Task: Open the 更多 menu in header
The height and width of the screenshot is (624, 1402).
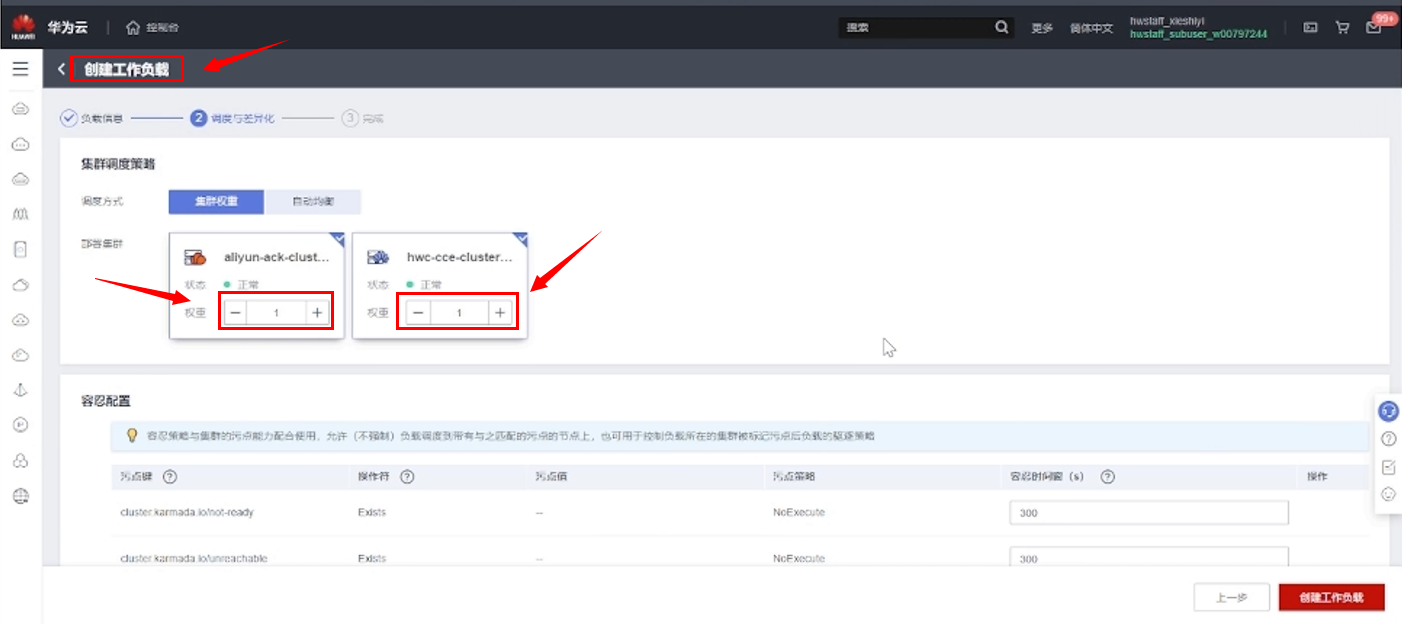Action: pyautogui.click(x=1042, y=28)
